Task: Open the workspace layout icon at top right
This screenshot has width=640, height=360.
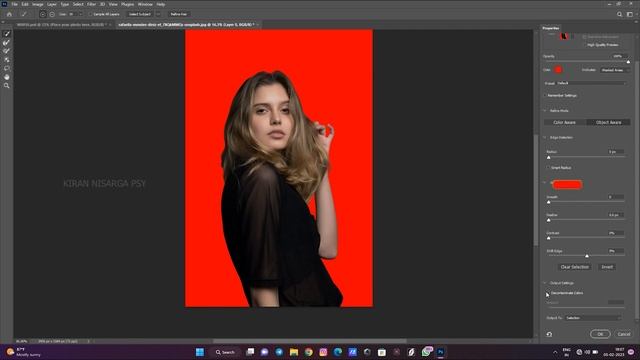Action: point(629,14)
